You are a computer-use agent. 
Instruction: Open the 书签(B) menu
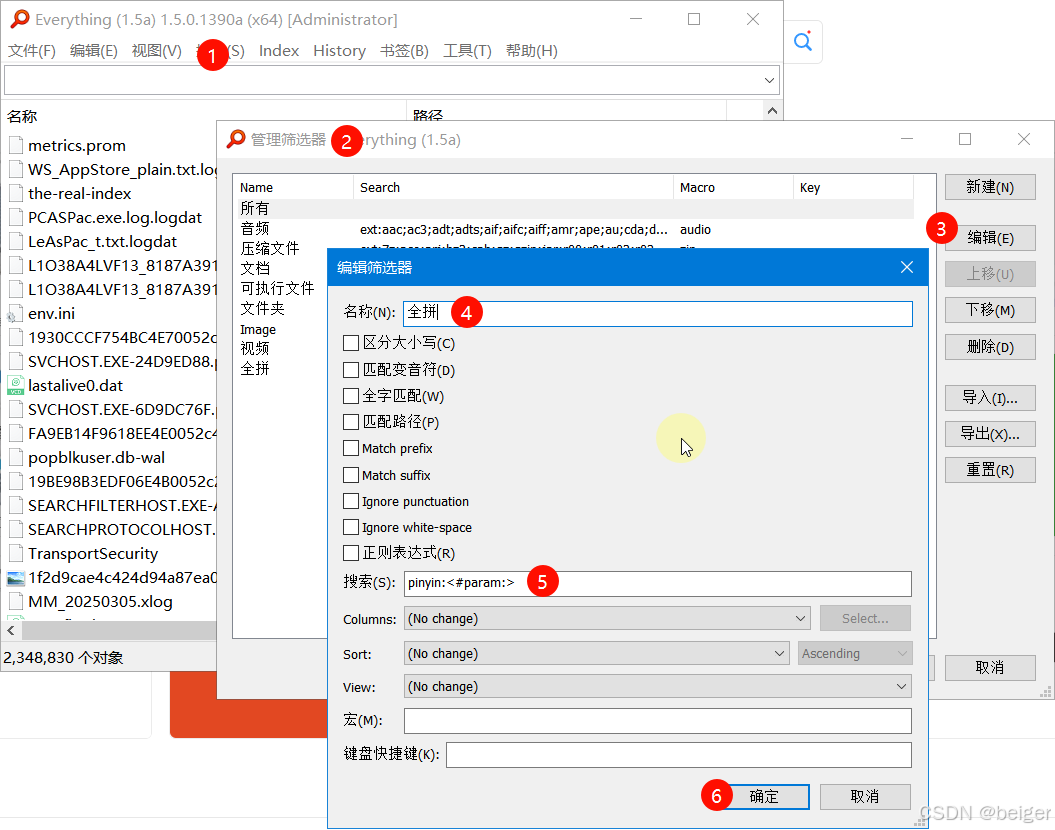click(404, 50)
